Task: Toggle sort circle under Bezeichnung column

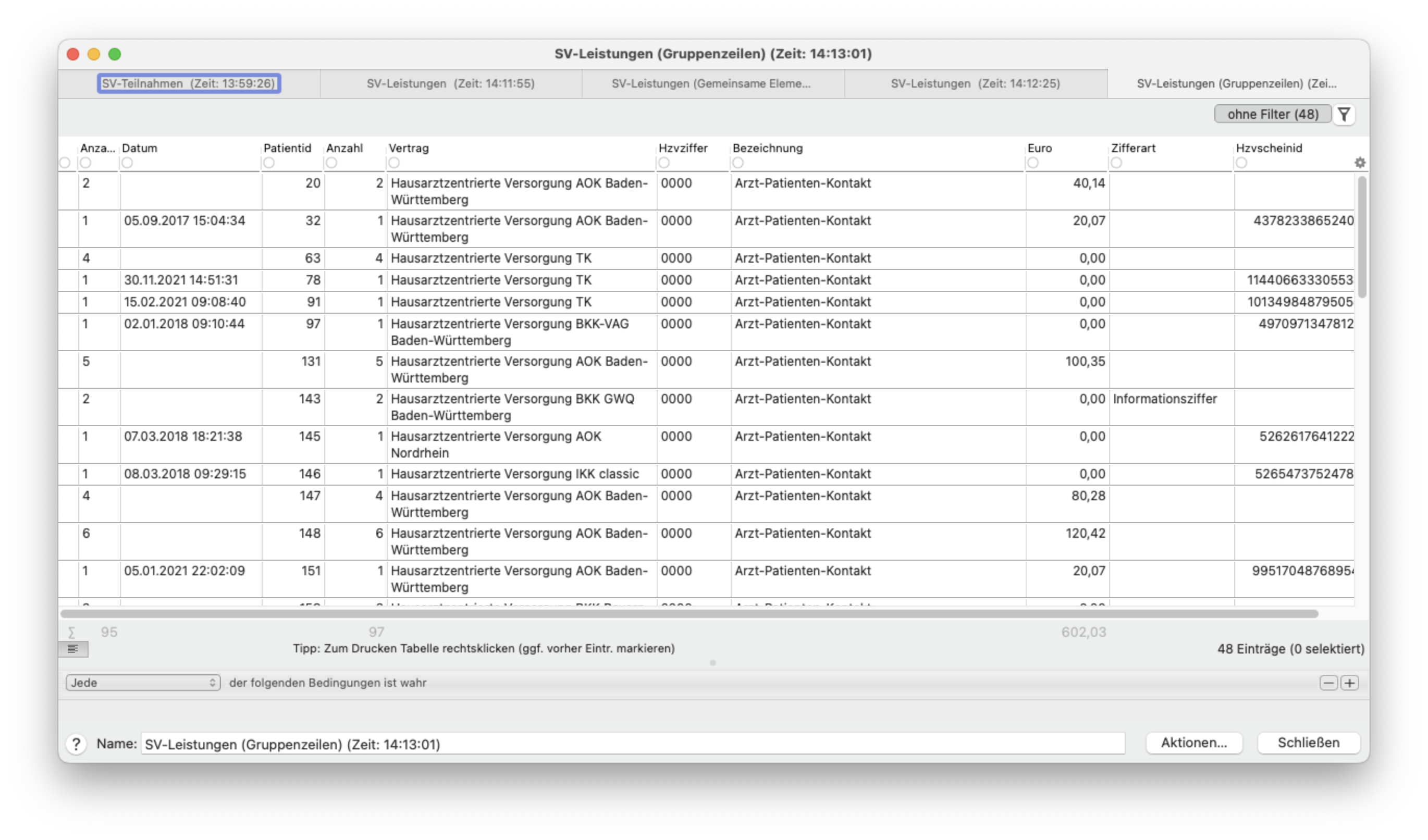Action: (x=738, y=163)
